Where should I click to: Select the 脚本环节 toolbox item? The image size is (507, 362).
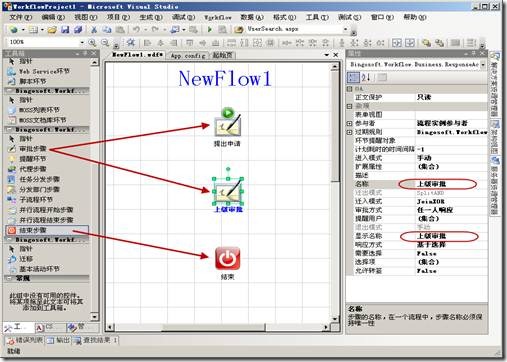tap(28, 81)
